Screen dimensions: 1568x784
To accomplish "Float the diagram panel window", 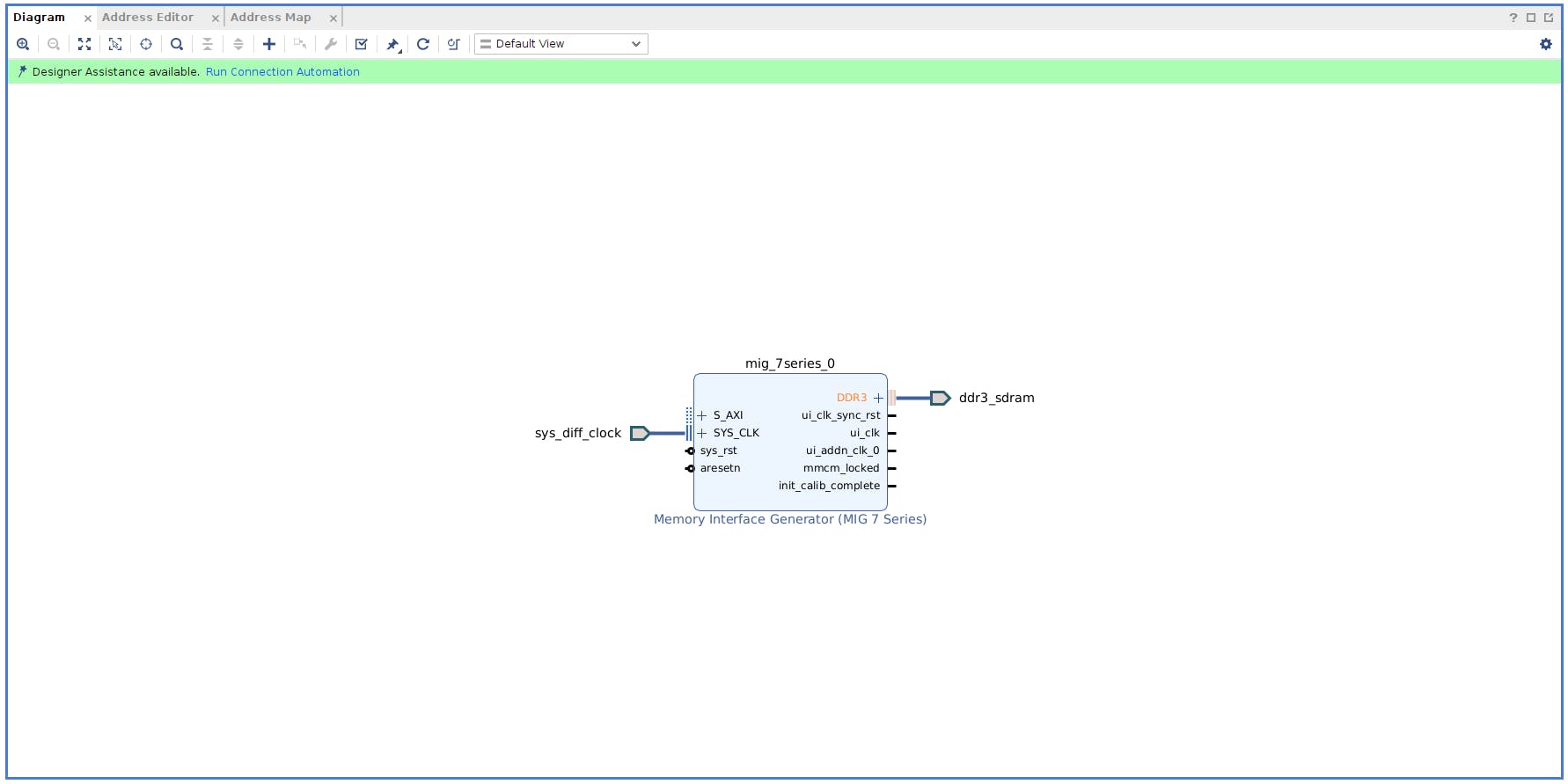I will tap(1549, 18).
